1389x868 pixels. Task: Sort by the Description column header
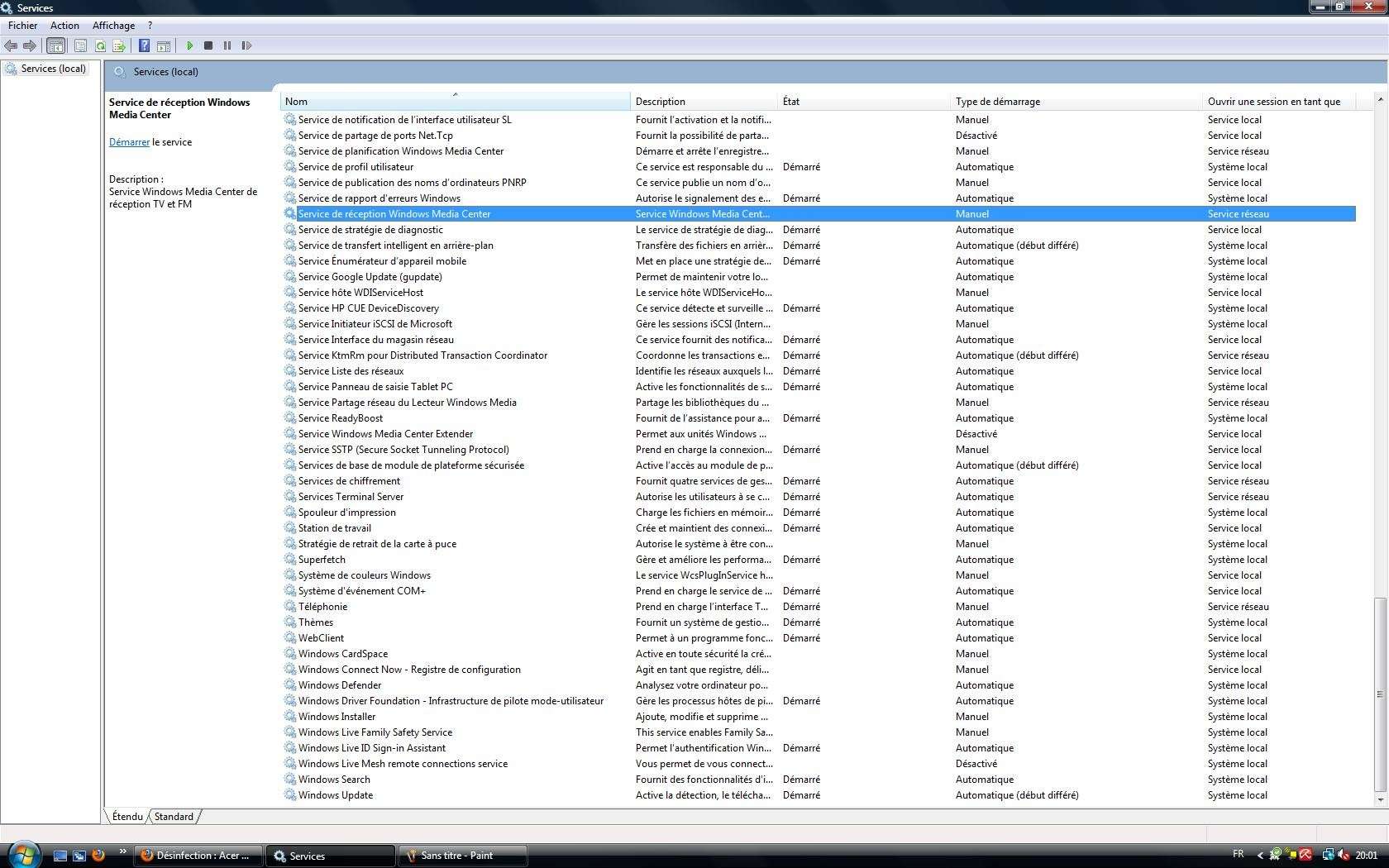click(x=704, y=102)
